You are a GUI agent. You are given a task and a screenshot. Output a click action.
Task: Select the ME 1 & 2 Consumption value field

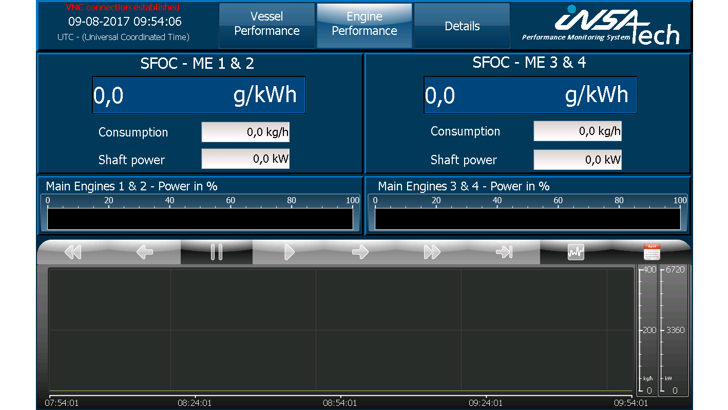246,132
